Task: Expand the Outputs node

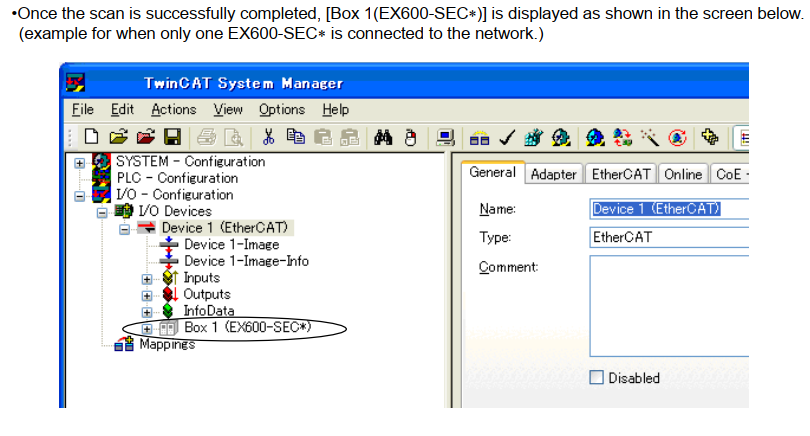Action: coord(147,295)
